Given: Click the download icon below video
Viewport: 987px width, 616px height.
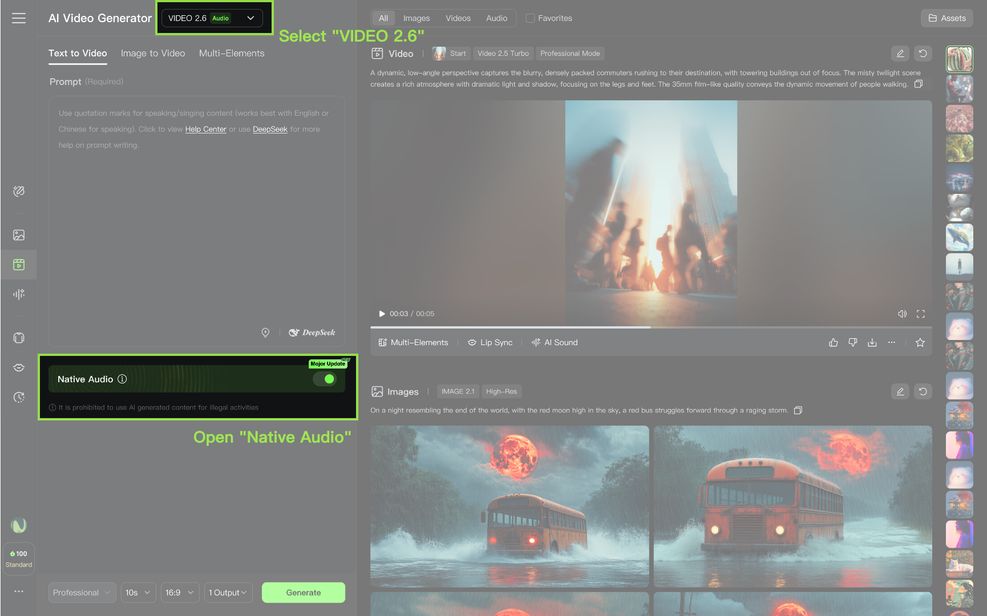Looking at the screenshot, I should 872,342.
